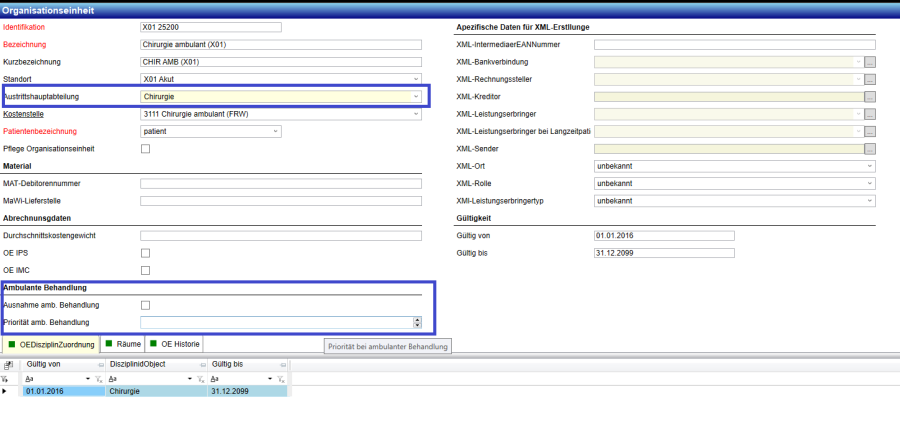Open the grid column chooser icon

[8, 366]
